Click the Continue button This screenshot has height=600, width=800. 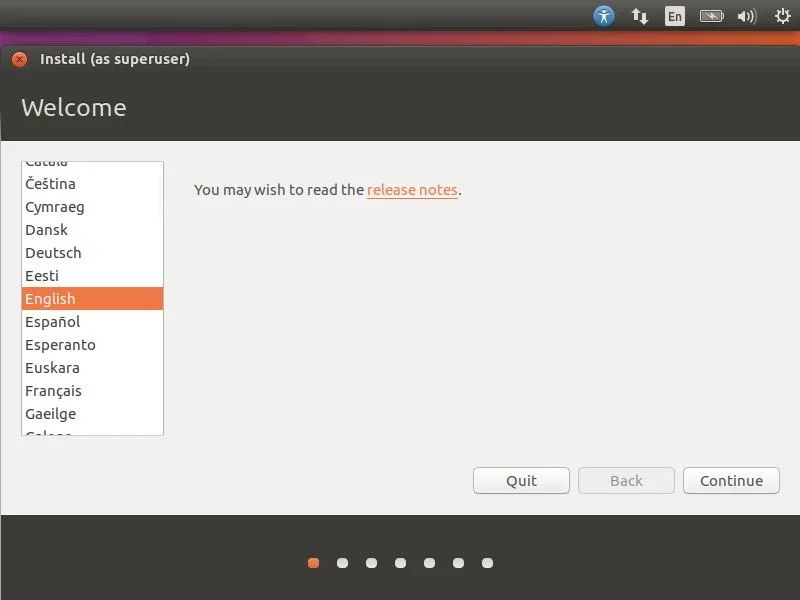[731, 481]
